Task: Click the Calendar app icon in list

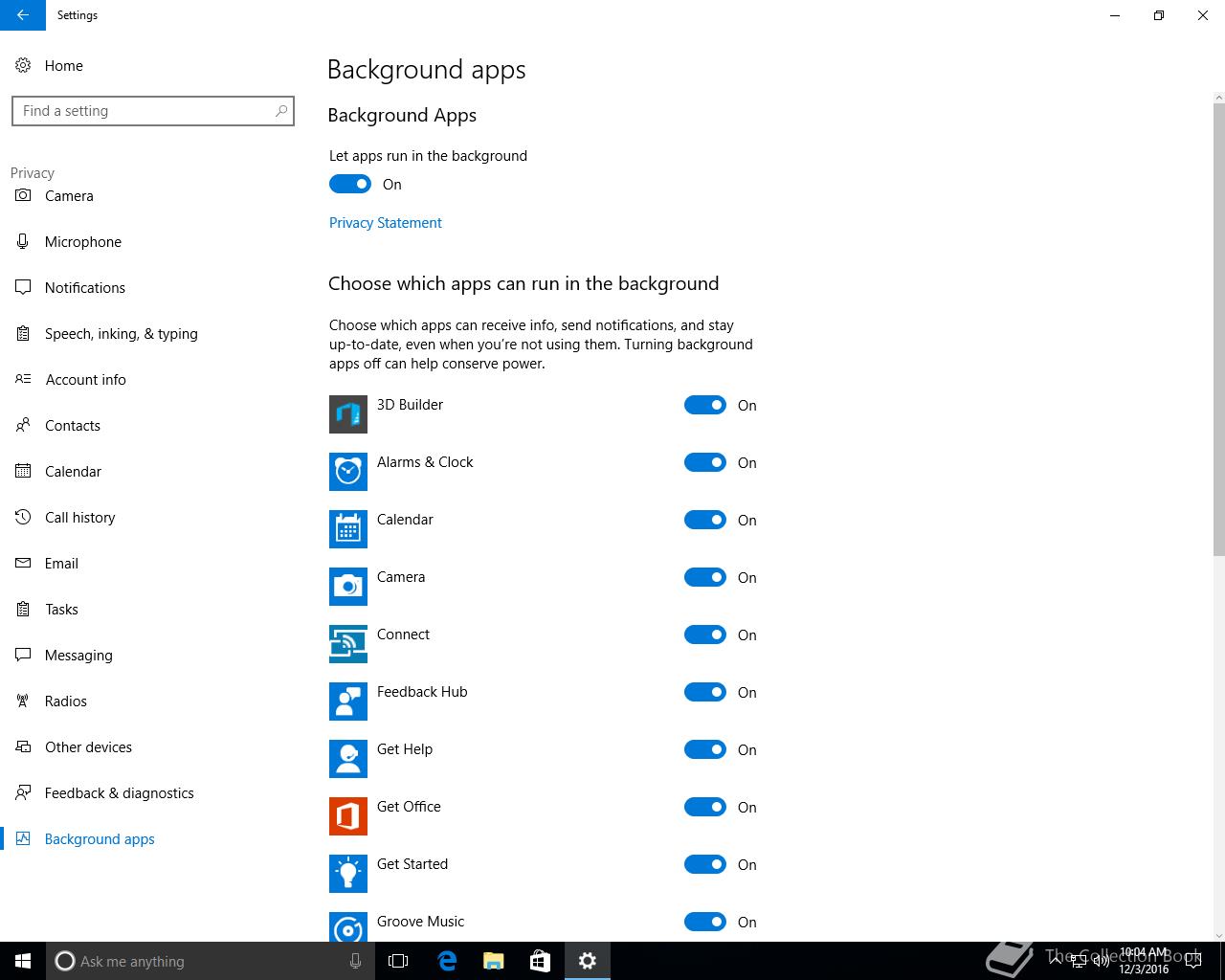Action: click(348, 529)
